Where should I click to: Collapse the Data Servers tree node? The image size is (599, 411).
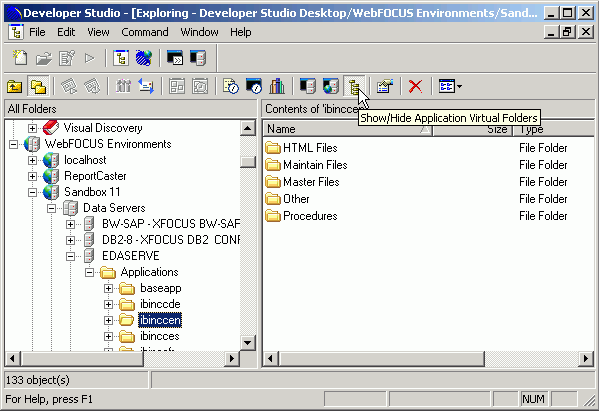52,208
